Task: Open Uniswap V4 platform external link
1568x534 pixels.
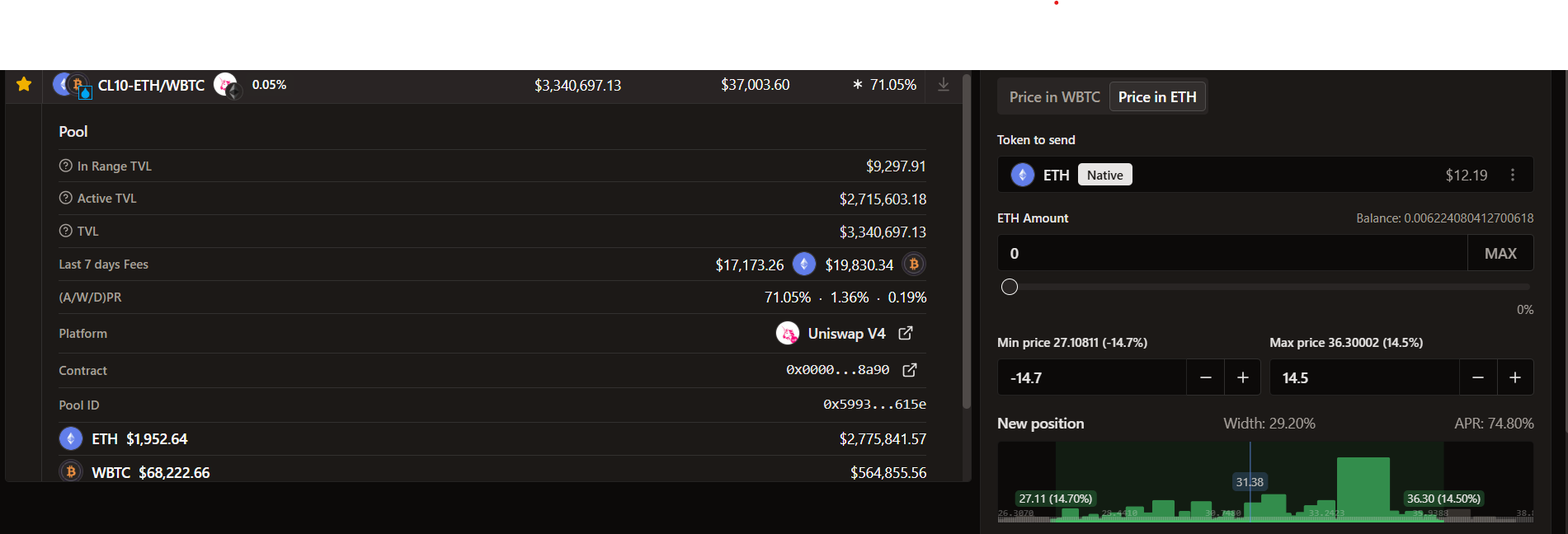Action: tap(906, 333)
